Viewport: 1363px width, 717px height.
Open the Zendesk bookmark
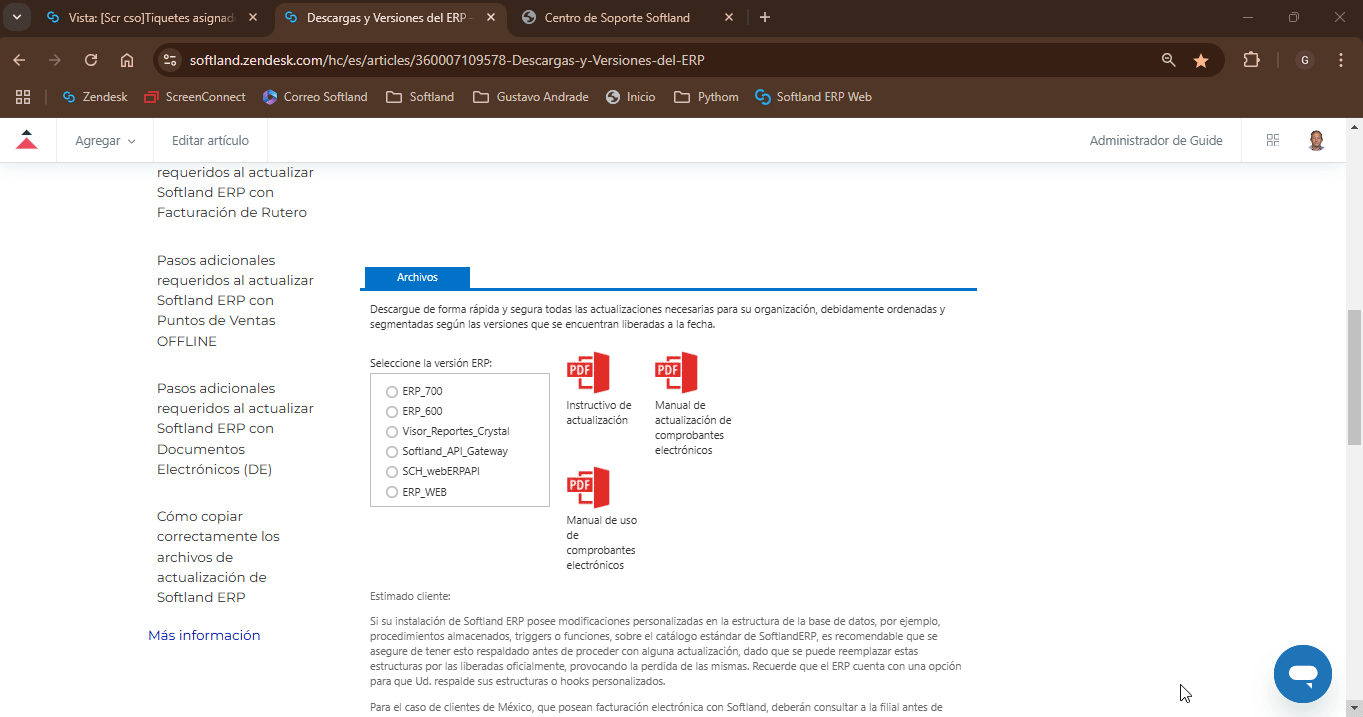[x=95, y=97]
